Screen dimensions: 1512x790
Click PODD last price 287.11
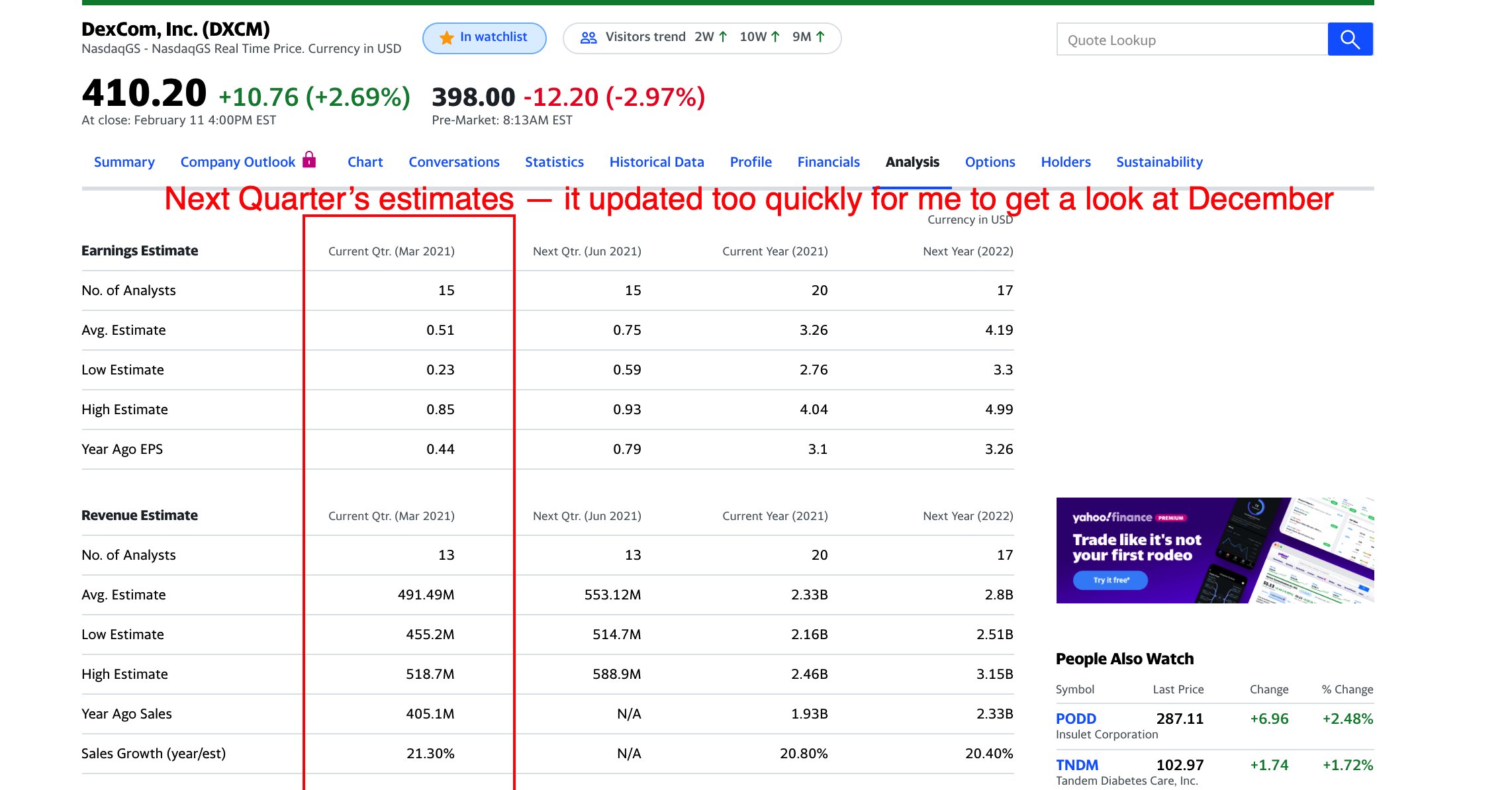(x=1180, y=719)
